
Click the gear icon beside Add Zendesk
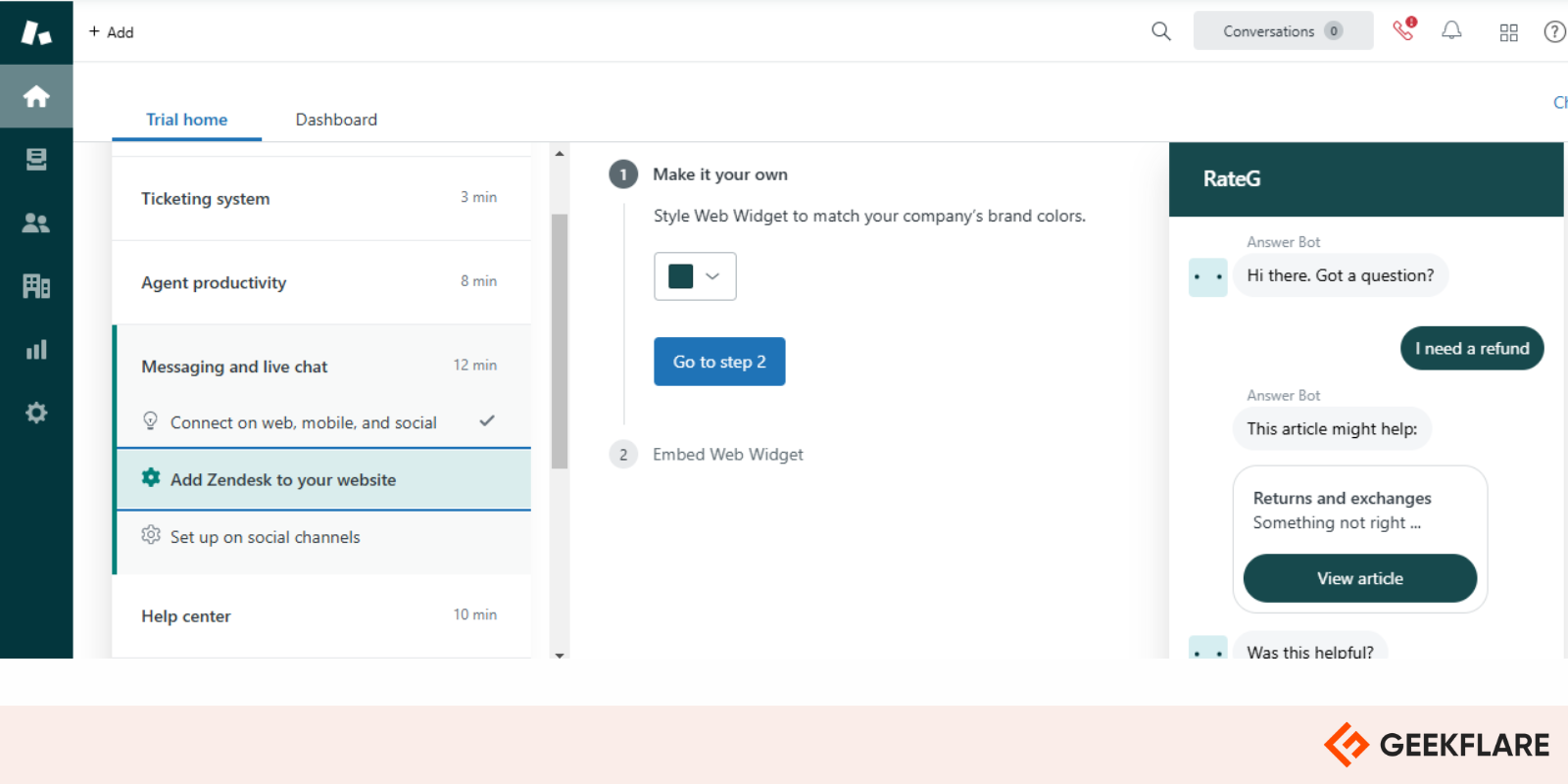click(151, 477)
